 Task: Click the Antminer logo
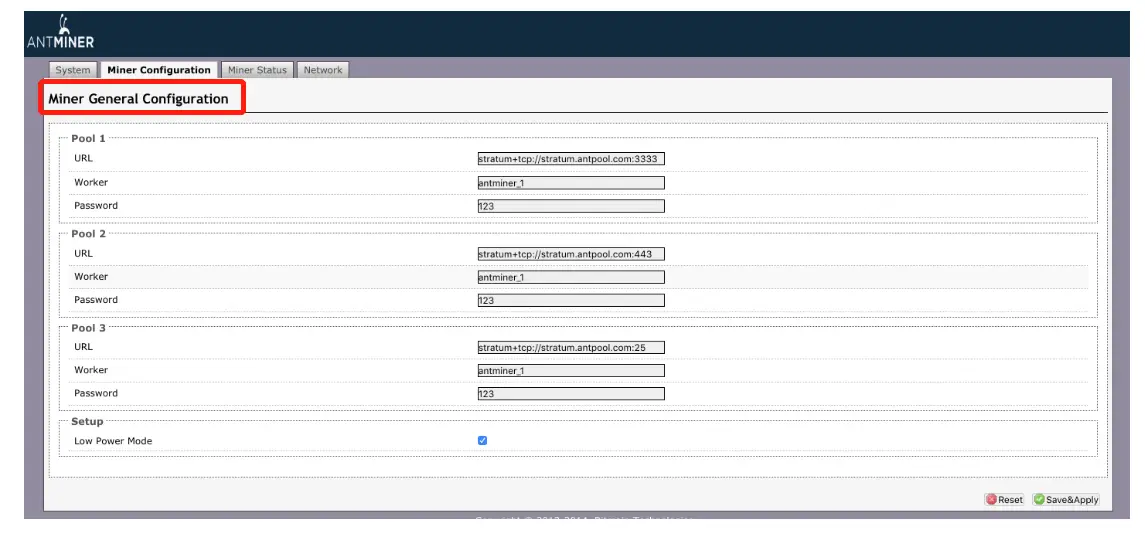(60, 33)
